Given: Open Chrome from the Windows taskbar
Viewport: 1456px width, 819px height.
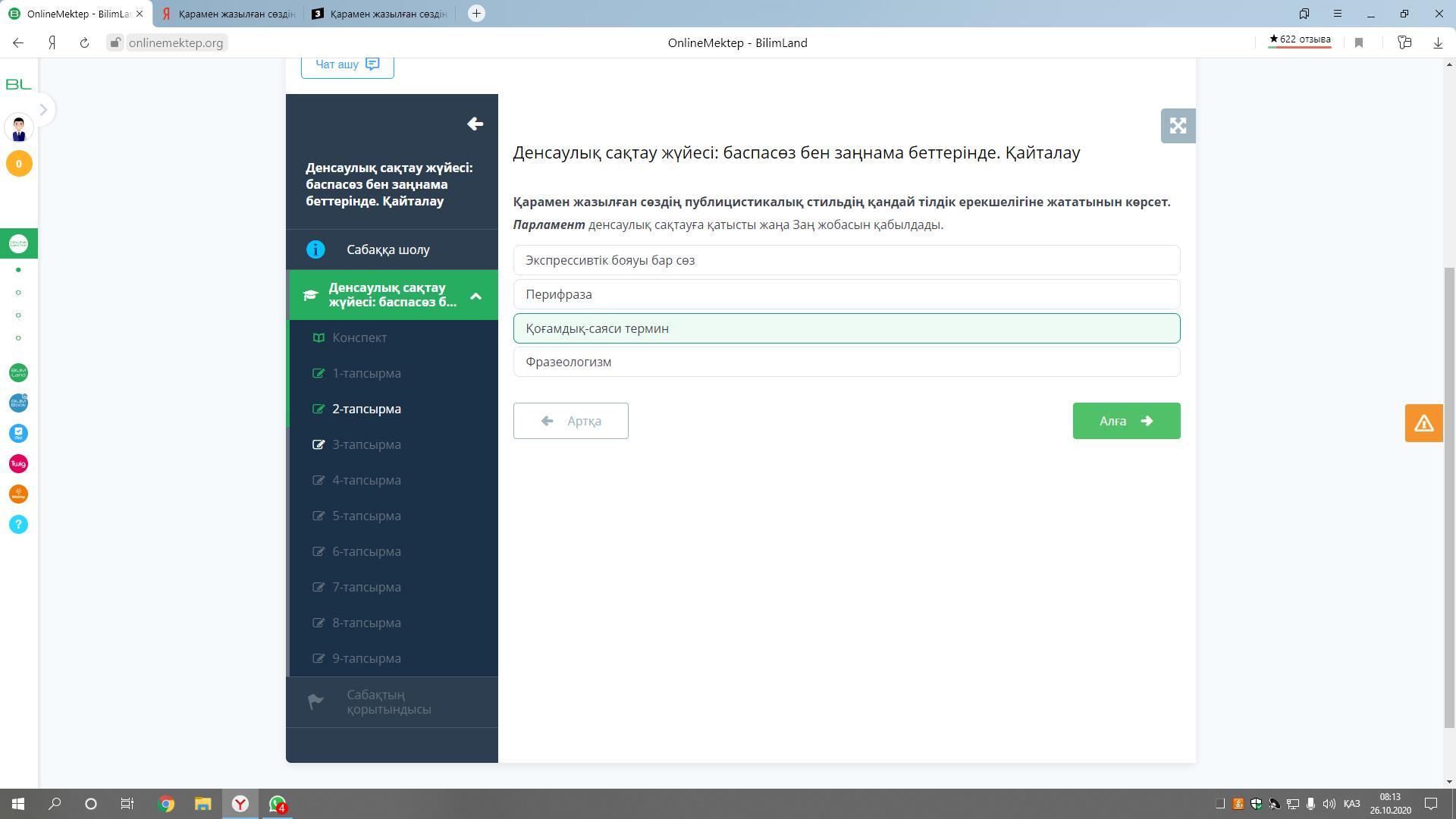Looking at the screenshot, I should coord(166,804).
